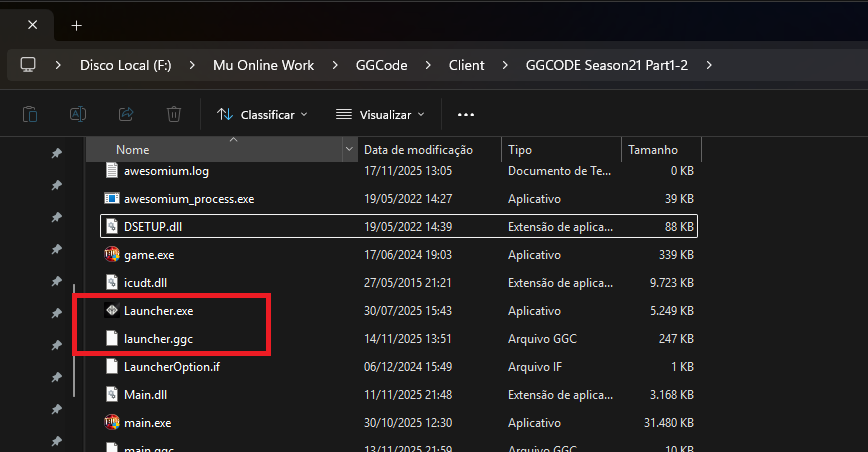868x452 pixels.
Task: Select the awesomium.log file name
Action: click(x=166, y=171)
